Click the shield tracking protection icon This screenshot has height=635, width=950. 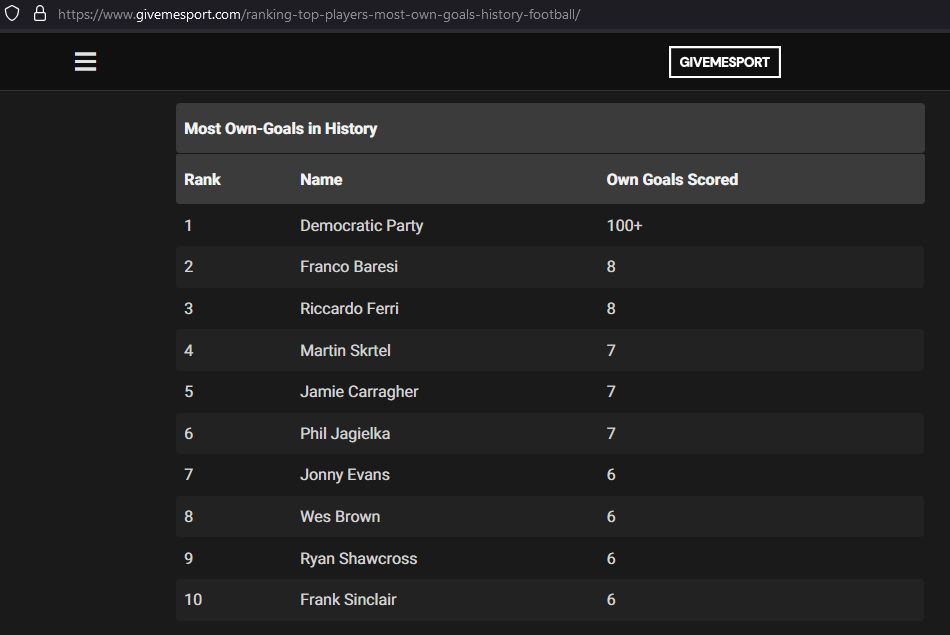tap(12, 13)
